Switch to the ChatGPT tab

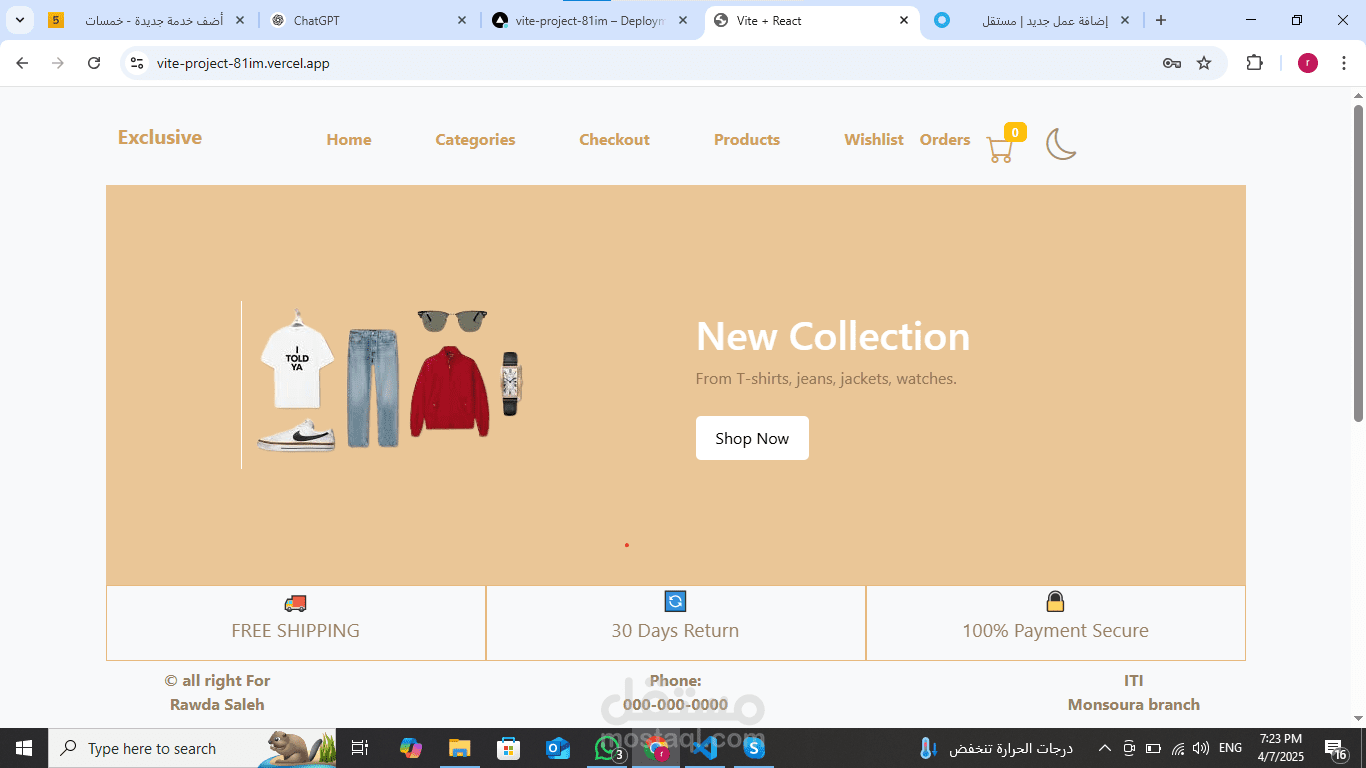tap(367, 20)
